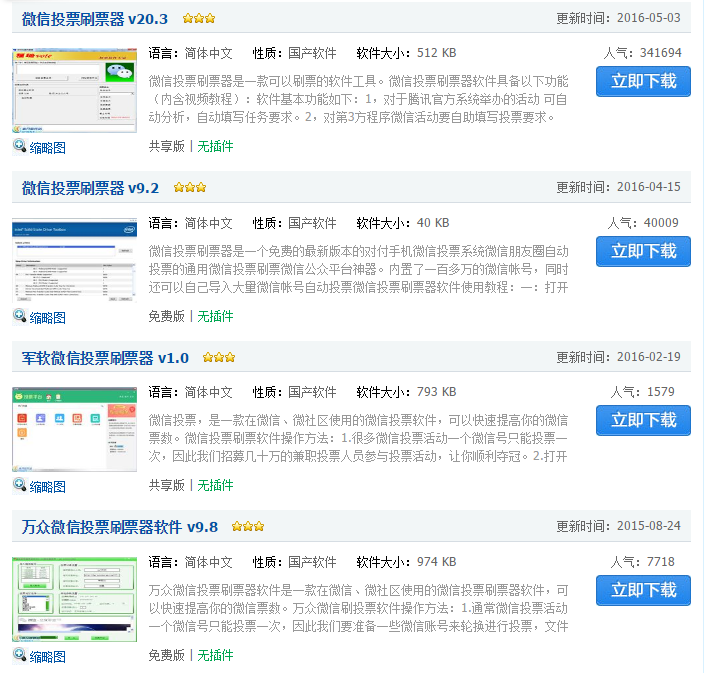The width and height of the screenshot is (706, 673).
Task: Click the star rating beside 军软 v1.0 title
Action: pos(219,358)
